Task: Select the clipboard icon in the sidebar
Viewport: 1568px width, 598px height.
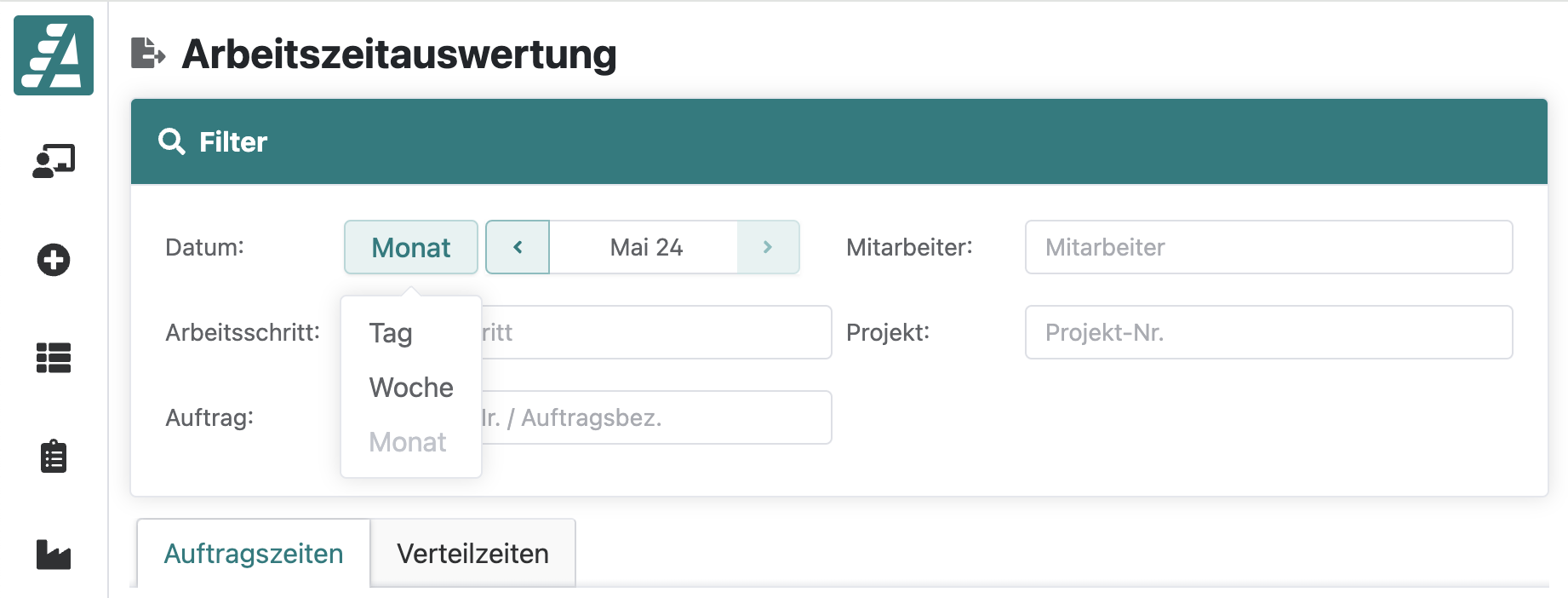Action: coord(53,457)
